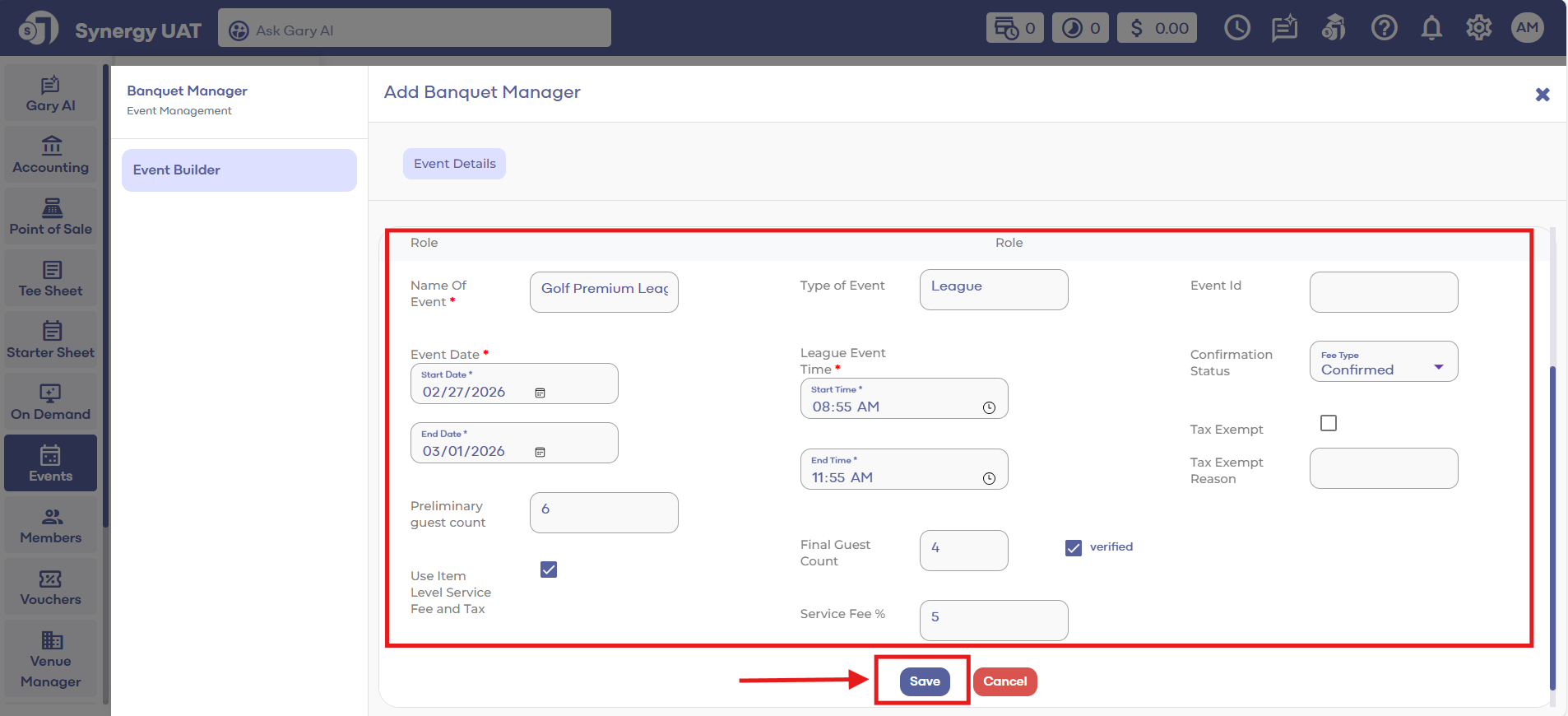Save the banquet event
This screenshot has width=1568, height=716.
point(924,681)
